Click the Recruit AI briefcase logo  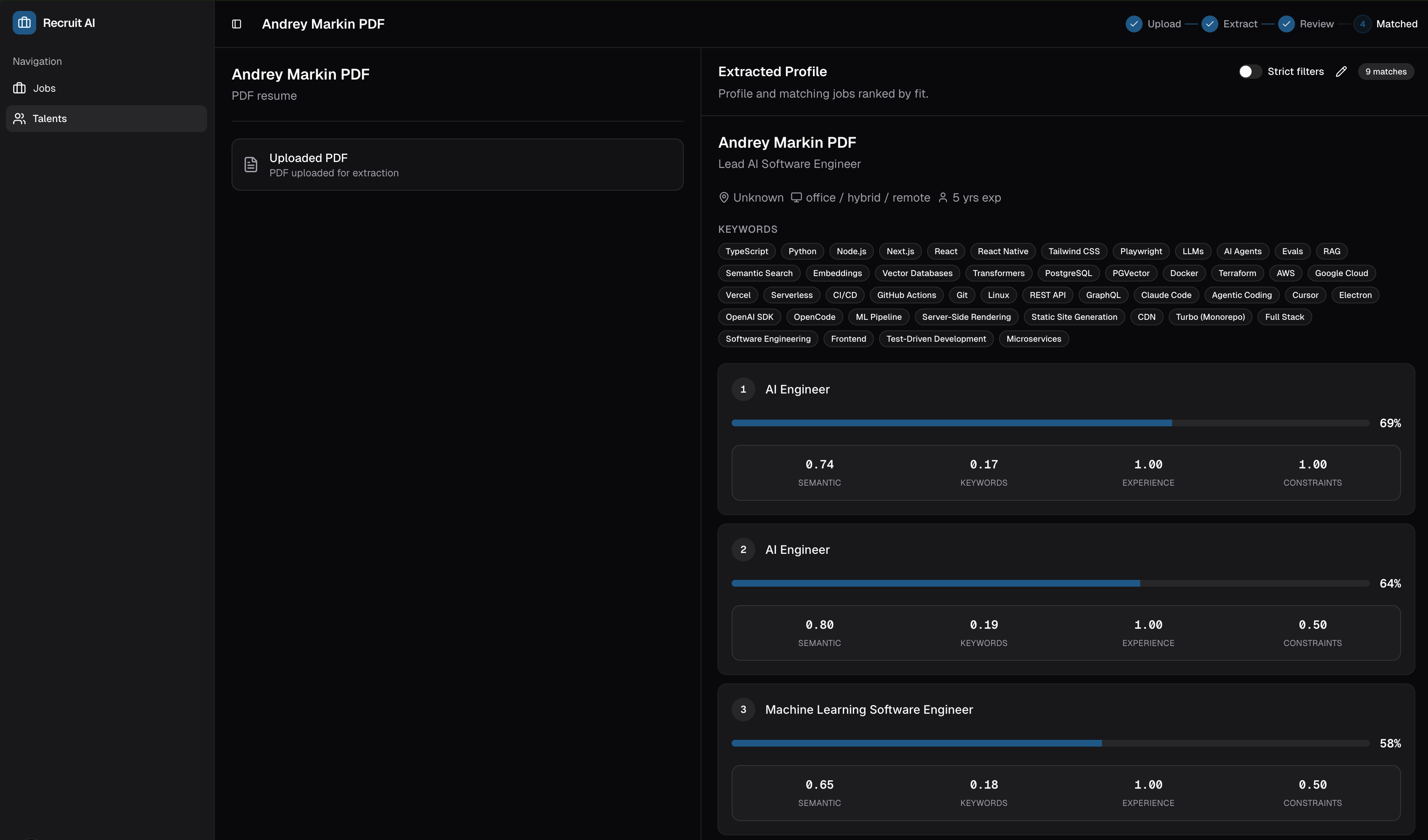pos(24,23)
